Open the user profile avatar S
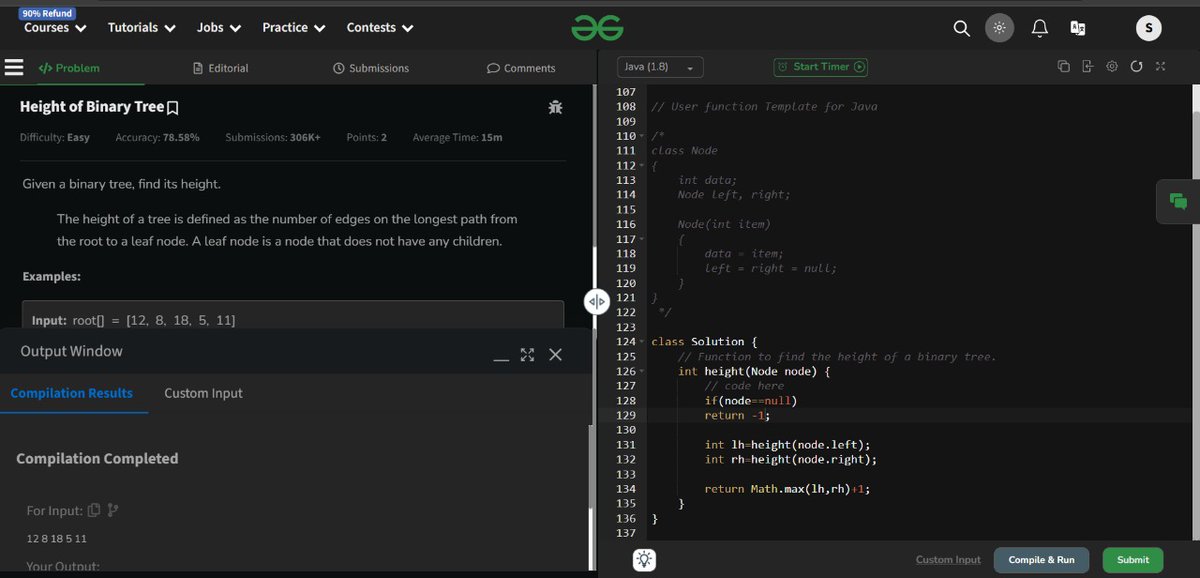The width and height of the screenshot is (1200, 578). [x=1148, y=28]
